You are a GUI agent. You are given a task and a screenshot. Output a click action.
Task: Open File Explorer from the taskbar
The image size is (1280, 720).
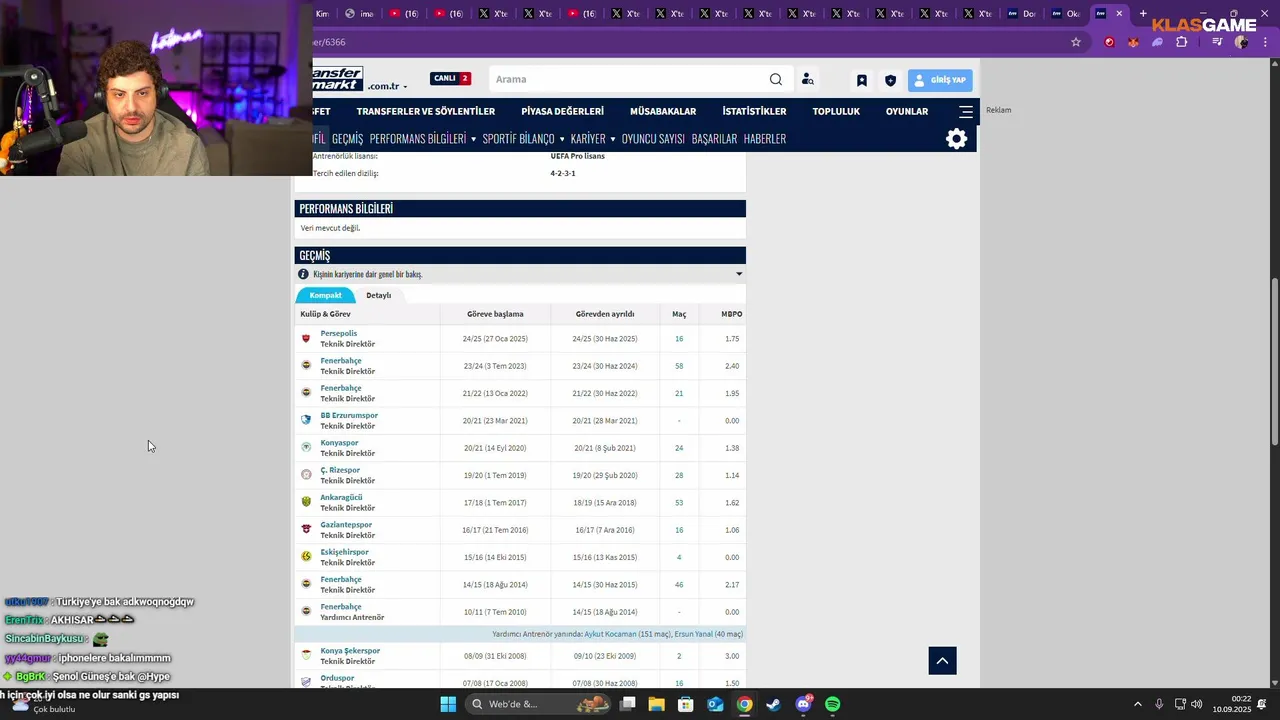click(657, 704)
